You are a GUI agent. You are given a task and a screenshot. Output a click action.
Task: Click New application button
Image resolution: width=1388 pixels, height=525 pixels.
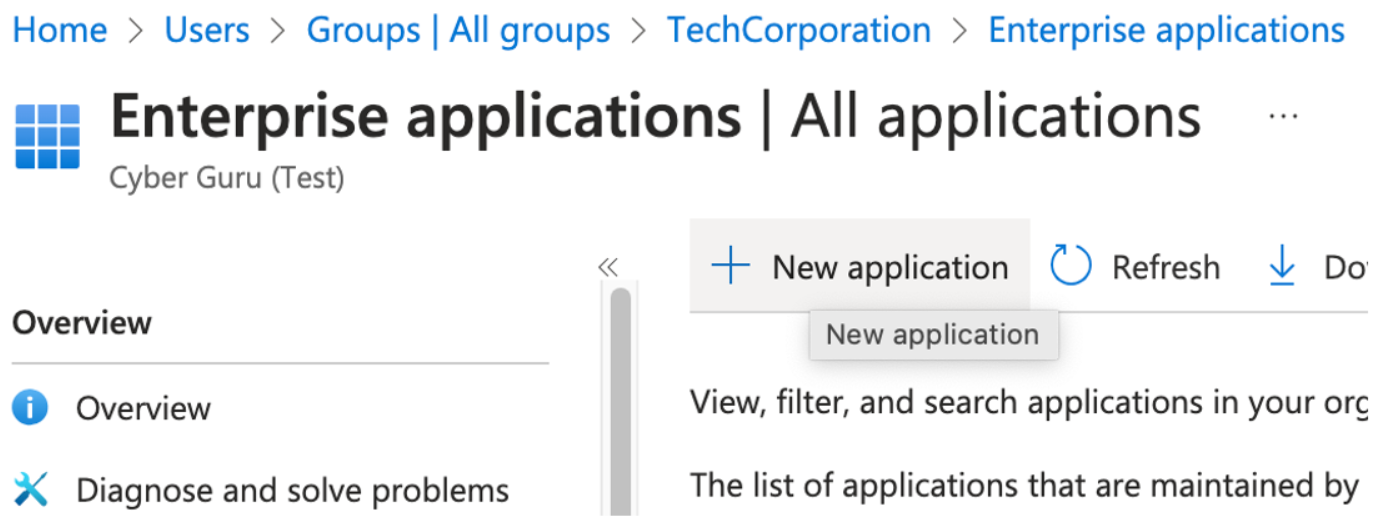(860, 267)
